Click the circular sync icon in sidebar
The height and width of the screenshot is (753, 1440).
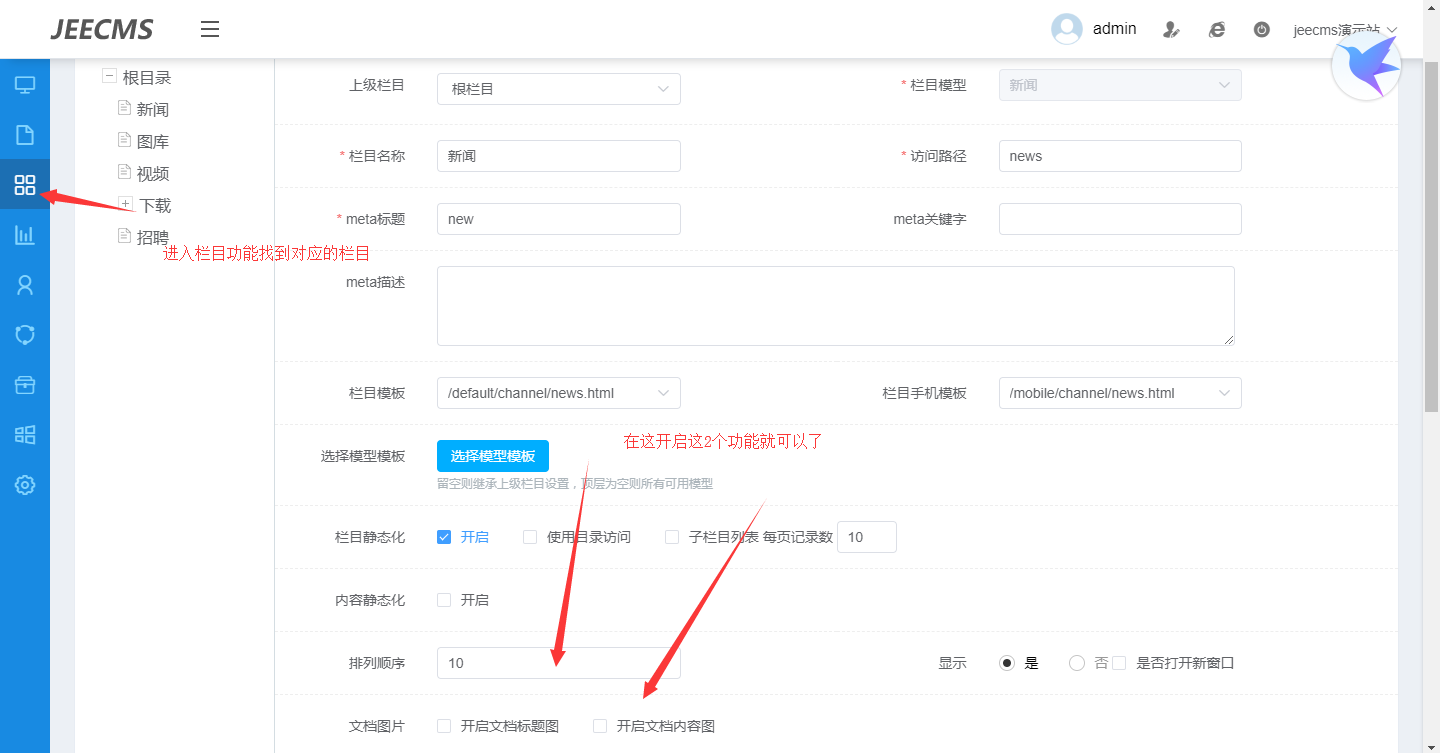point(25,335)
